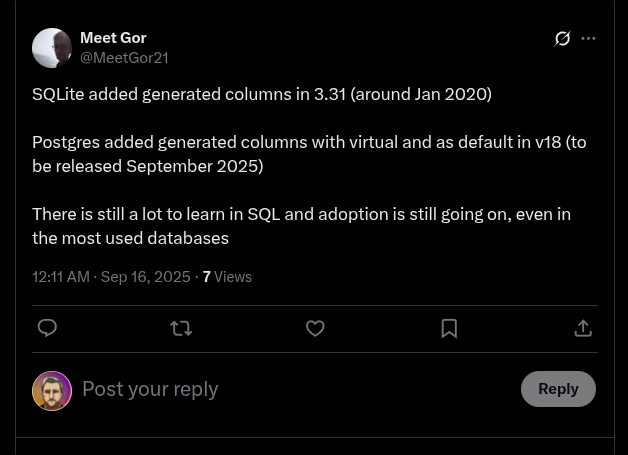The height and width of the screenshot is (455, 628).
Task: Open the 12:11 AM Sep 16, 2025 timestamp
Action: coord(111,277)
